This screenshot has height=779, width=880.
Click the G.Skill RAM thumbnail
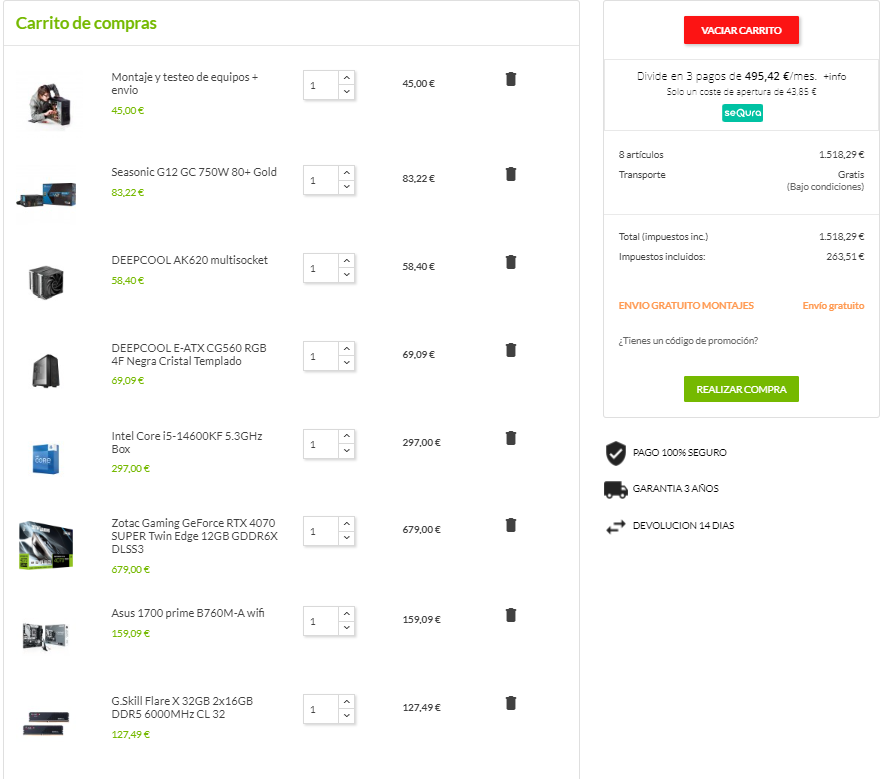coord(46,723)
